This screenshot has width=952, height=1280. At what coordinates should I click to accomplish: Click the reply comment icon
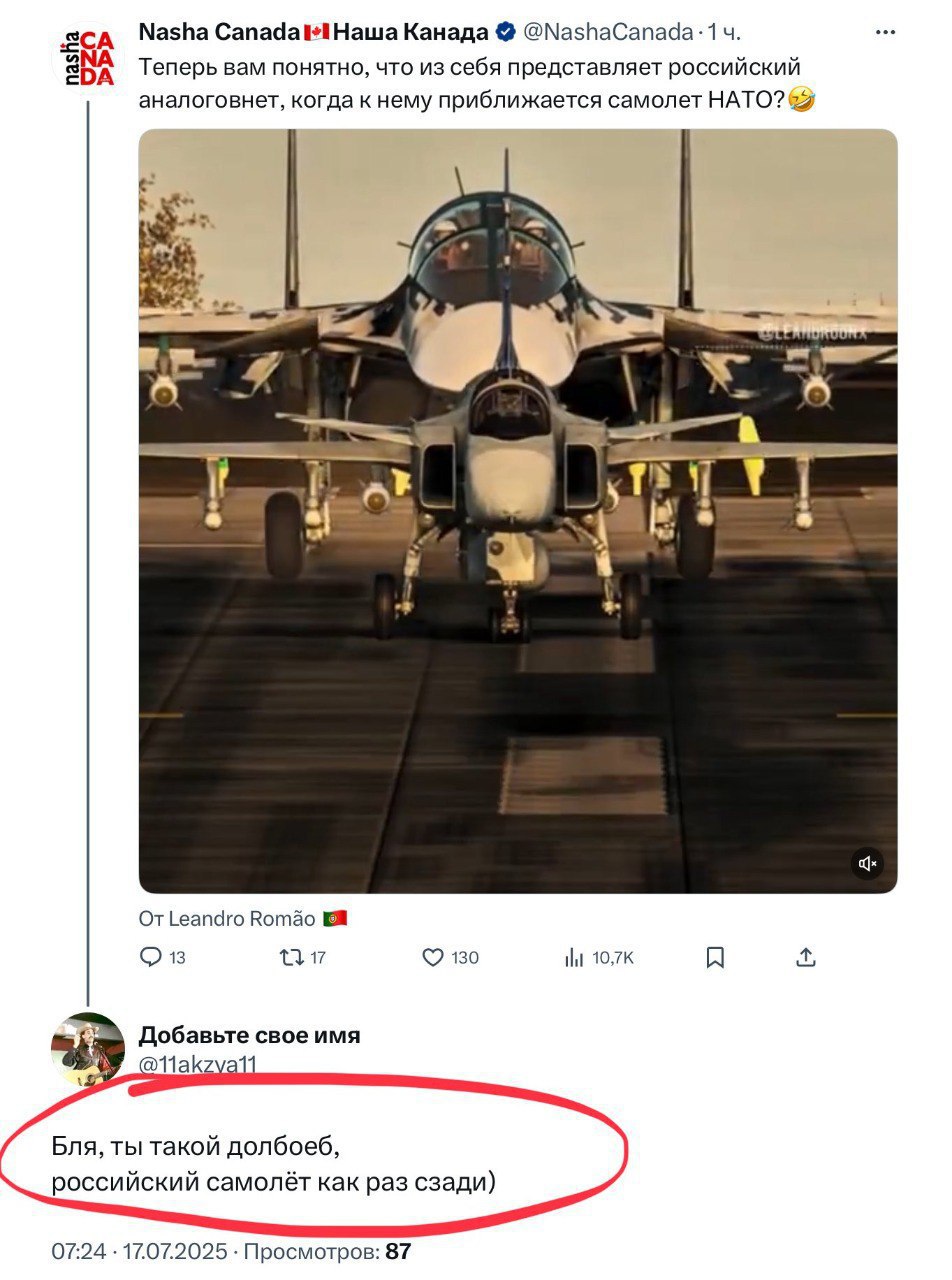pos(152,958)
